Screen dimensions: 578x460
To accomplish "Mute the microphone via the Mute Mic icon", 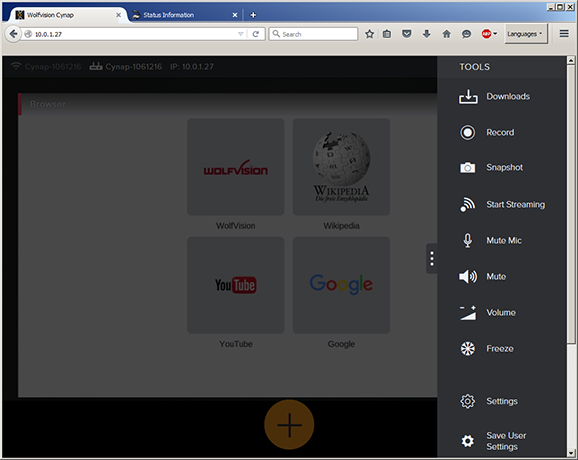I will click(467, 240).
